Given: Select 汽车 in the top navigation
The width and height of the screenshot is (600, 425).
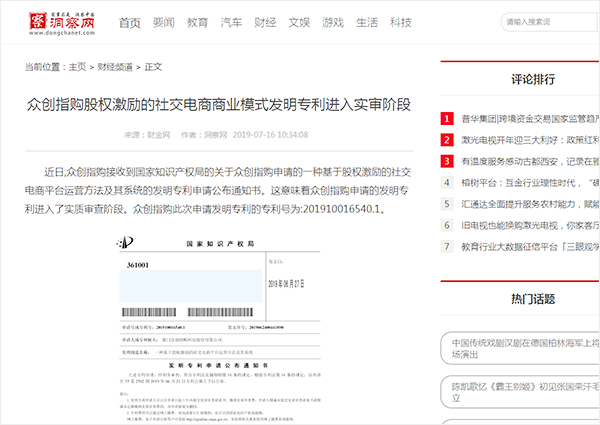Looking at the screenshot, I should [x=231, y=21].
